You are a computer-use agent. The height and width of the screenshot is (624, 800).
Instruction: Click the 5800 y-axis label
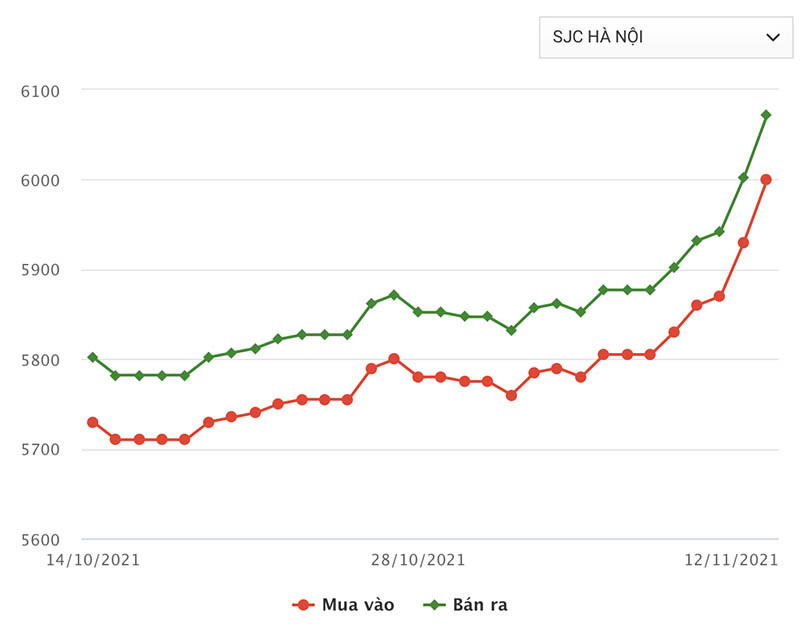click(41, 360)
